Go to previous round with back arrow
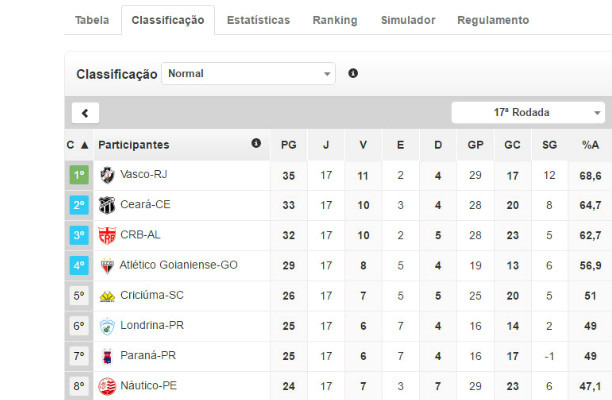Screen dimensions: 612x400 coord(85,113)
